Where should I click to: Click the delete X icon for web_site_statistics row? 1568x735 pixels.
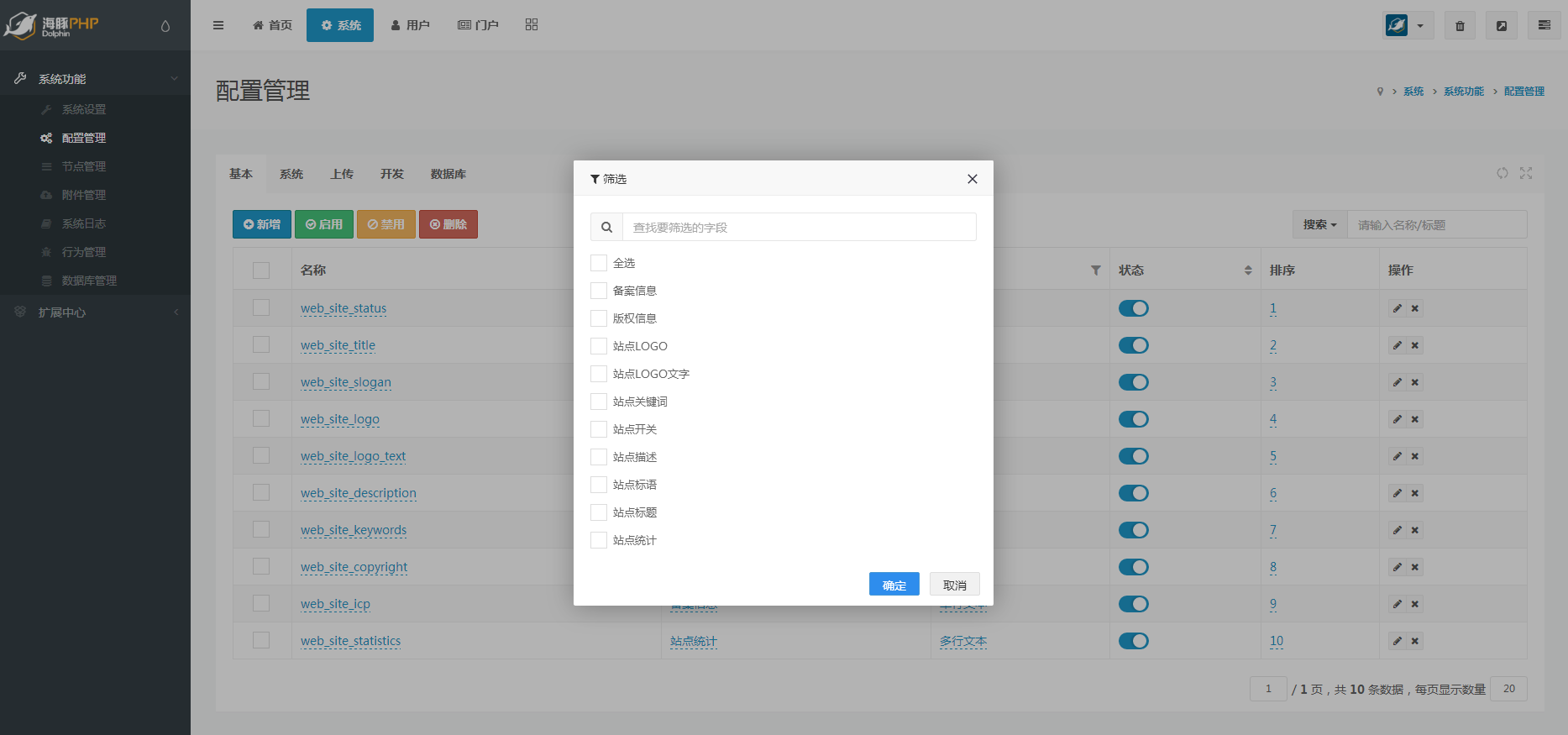point(1415,641)
